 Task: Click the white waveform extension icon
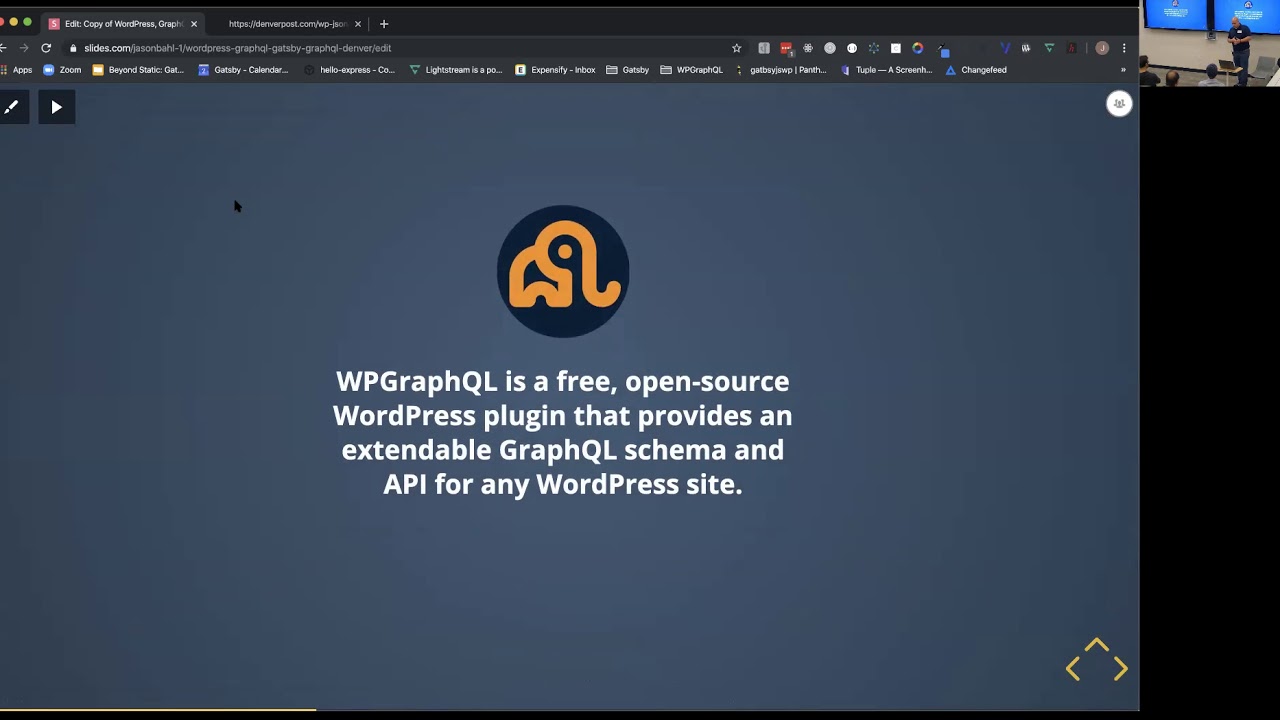1026,48
